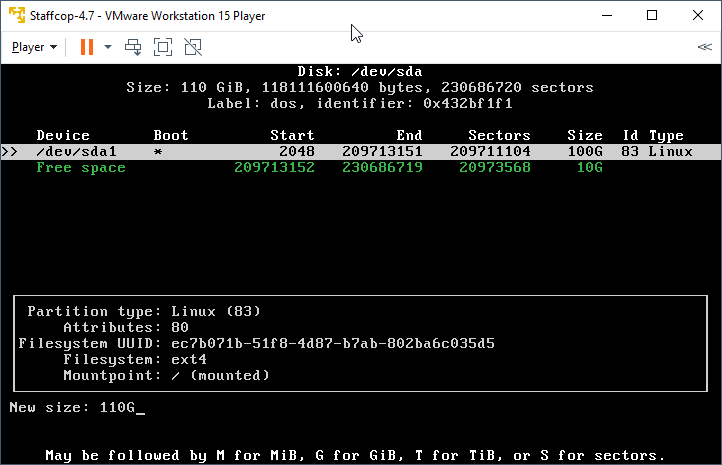The height and width of the screenshot is (465, 722).
Task: Minimize the VMware Player window
Action: tap(606, 15)
